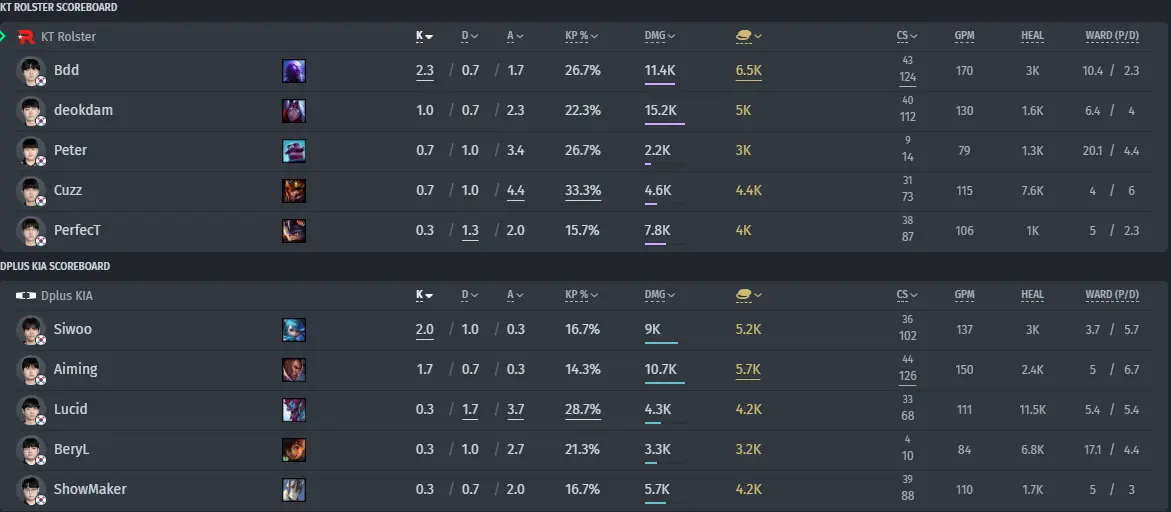Open Bdd's player profile link

[66, 70]
